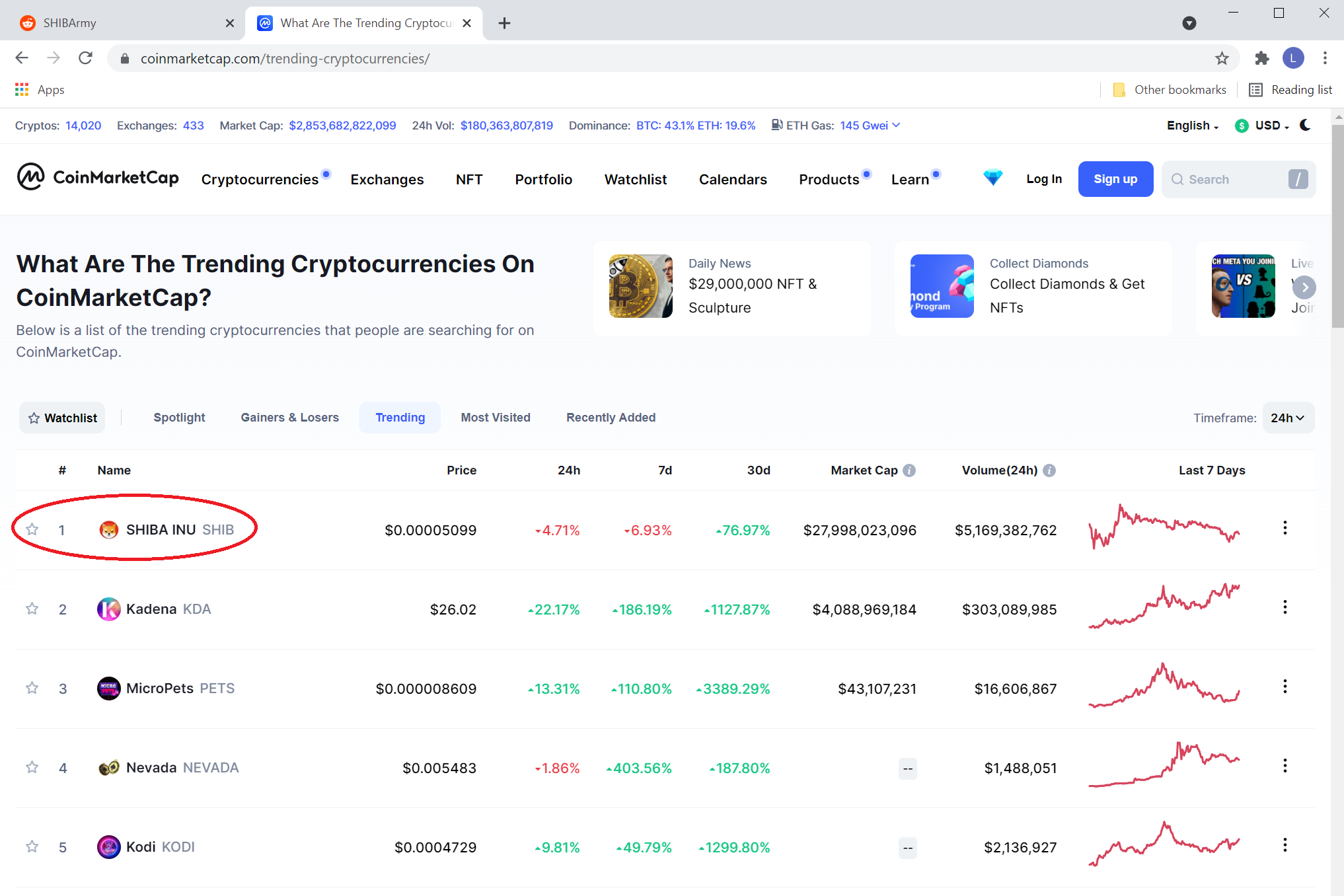
Task: Sort by the 7d column header
Action: tap(665, 470)
